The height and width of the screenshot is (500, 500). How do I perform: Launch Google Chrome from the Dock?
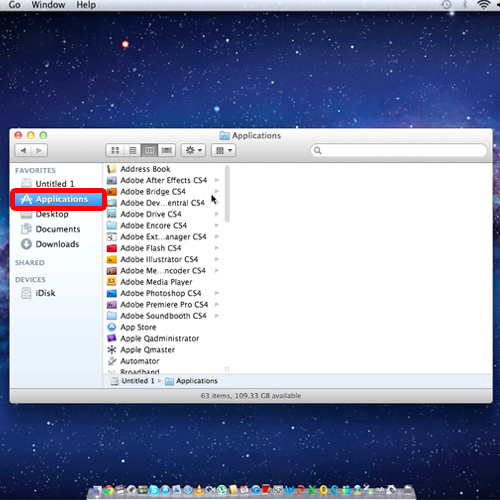point(108,490)
